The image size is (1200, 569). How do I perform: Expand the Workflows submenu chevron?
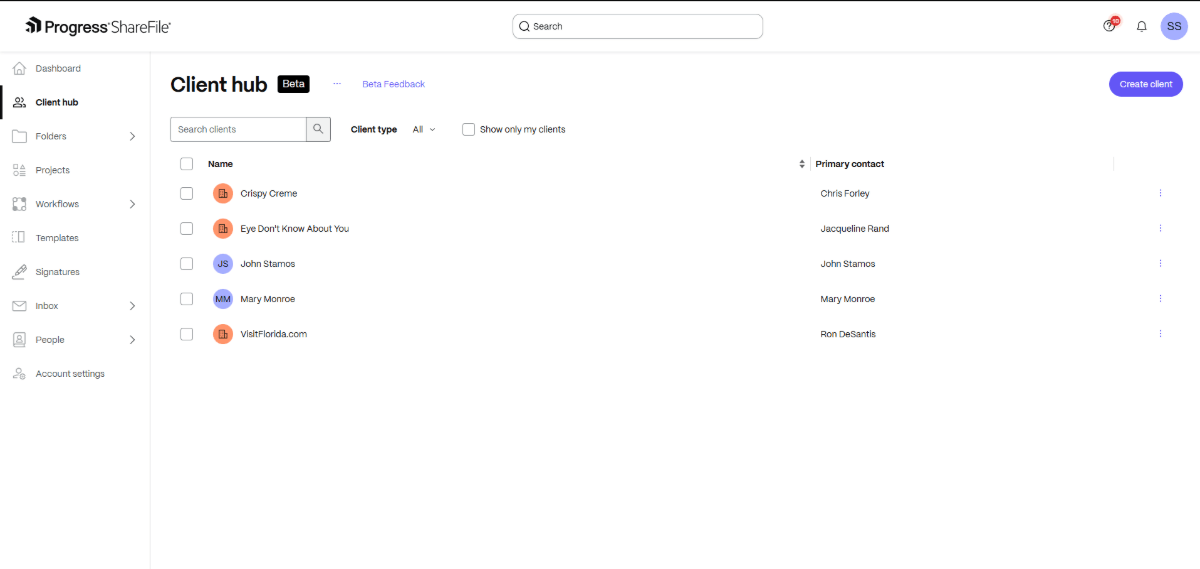(132, 204)
